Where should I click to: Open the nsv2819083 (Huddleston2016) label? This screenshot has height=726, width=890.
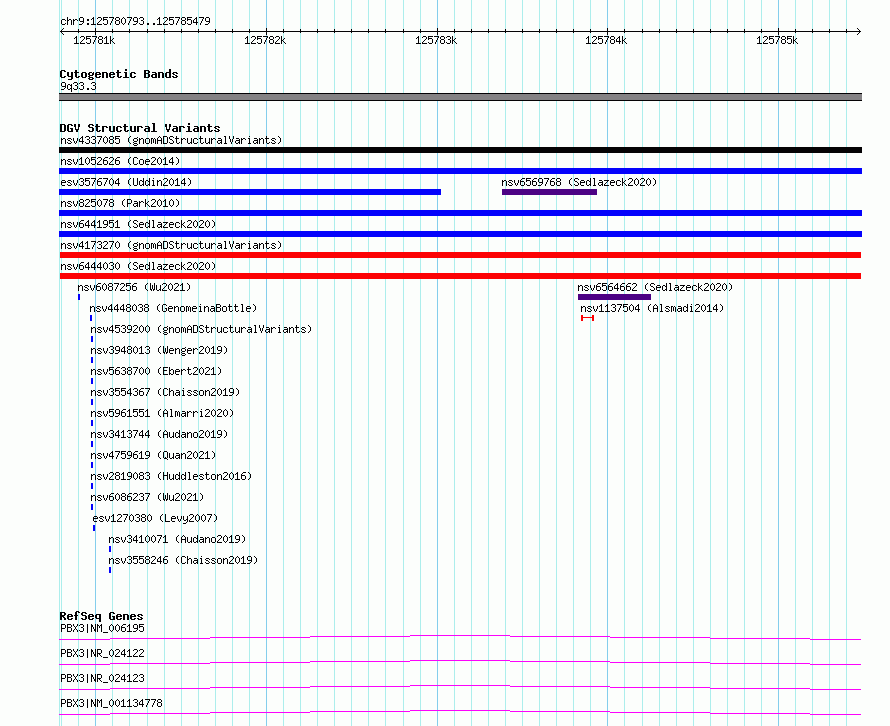pos(171,476)
